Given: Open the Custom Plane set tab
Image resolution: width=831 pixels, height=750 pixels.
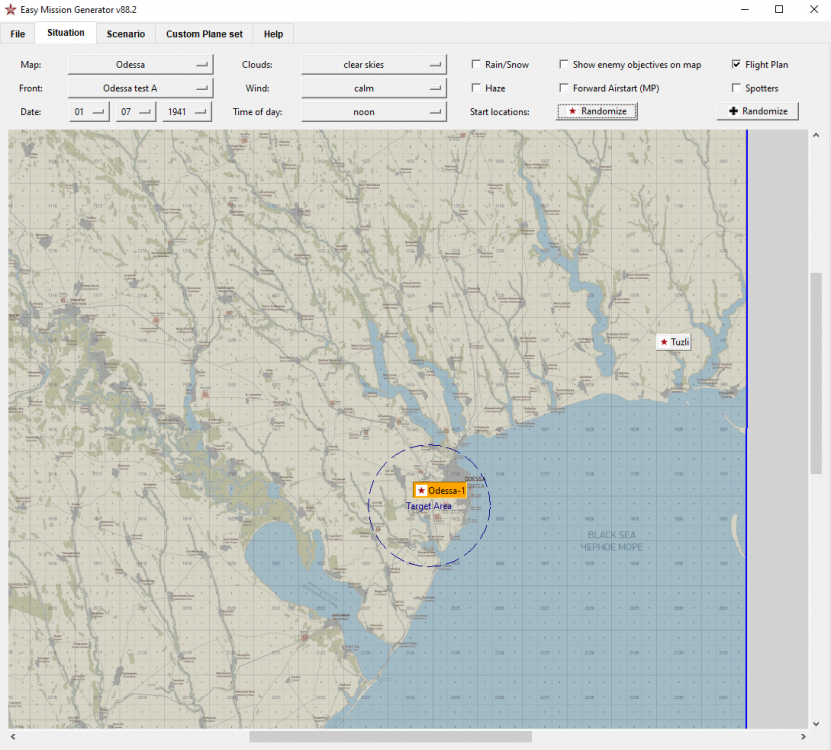Looking at the screenshot, I should click(204, 34).
